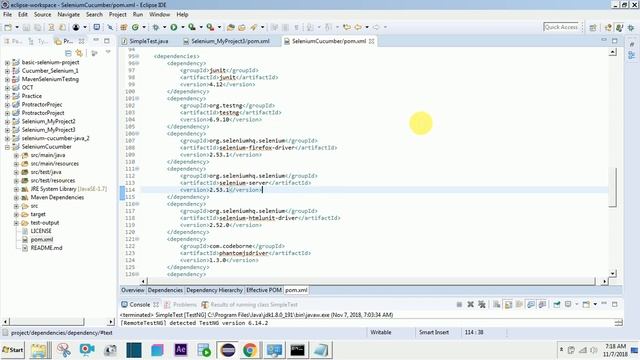
Task: Select the LICENSE file in the tree
Action: pyautogui.click(x=41, y=231)
